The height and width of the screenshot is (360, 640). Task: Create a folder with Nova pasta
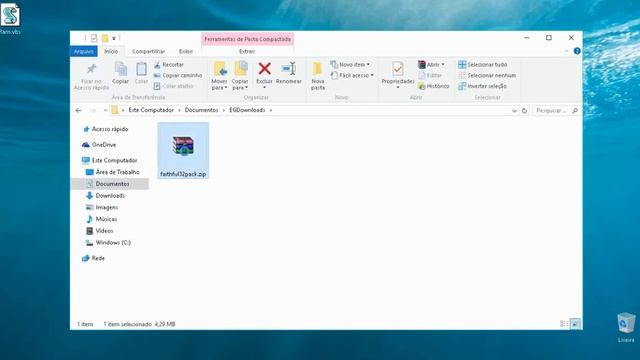[318, 76]
